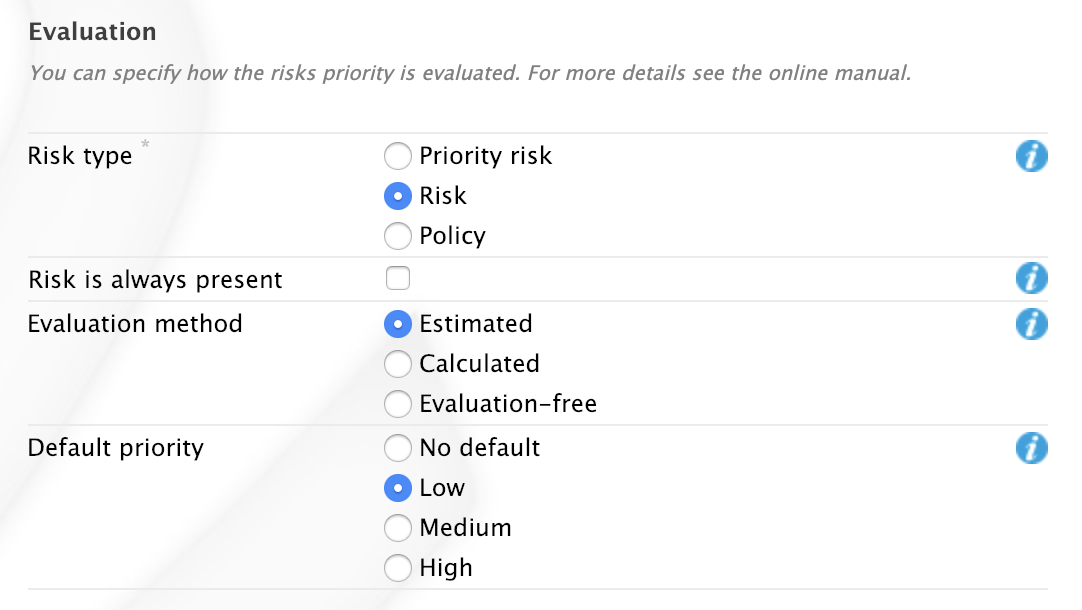Click the Evaluation method label
The height and width of the screenshot is (610, 1082).
(135, 324)
